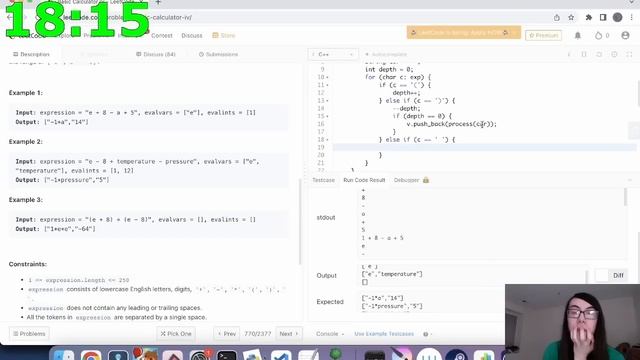The height and width of the screenshot is (360, 640).
Task: Launch Terminal from the dock
Action: [227, 354]
